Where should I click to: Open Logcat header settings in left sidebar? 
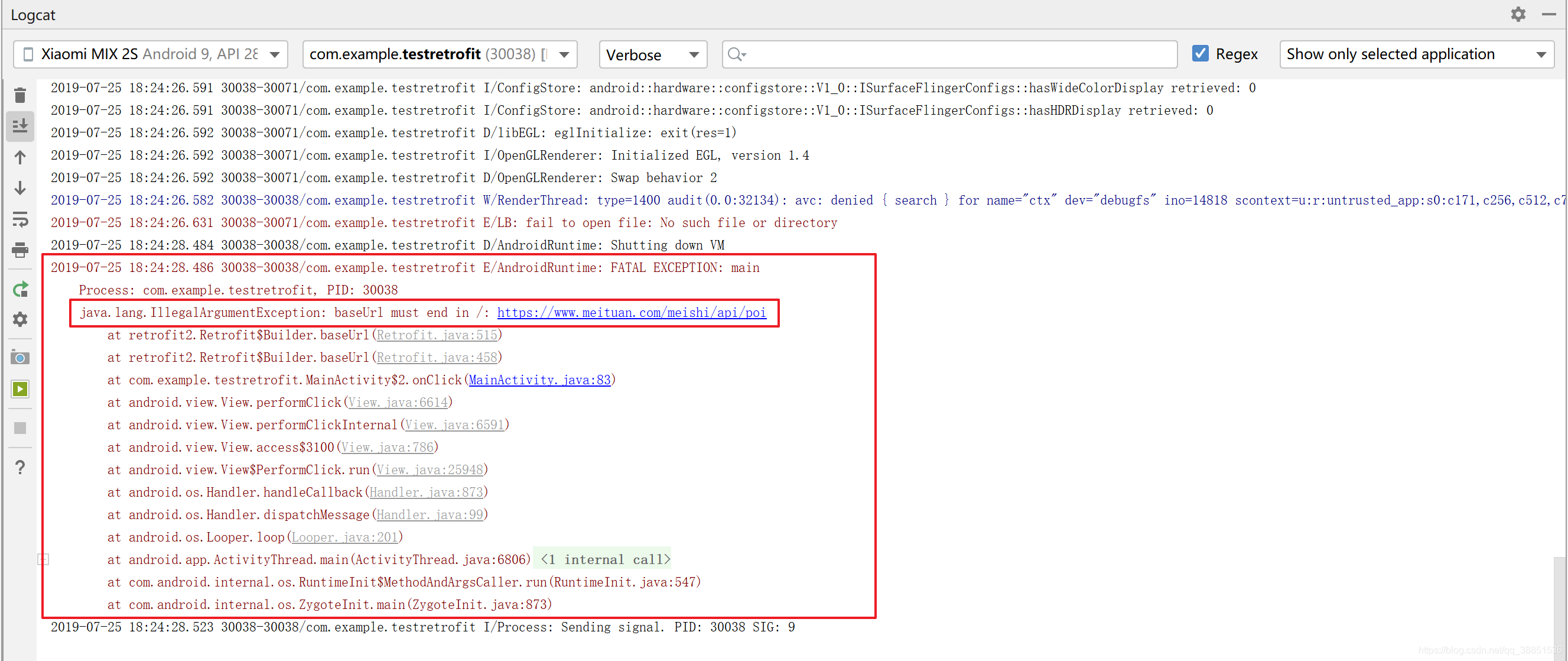pyautogui.click(x=20, y=319)
